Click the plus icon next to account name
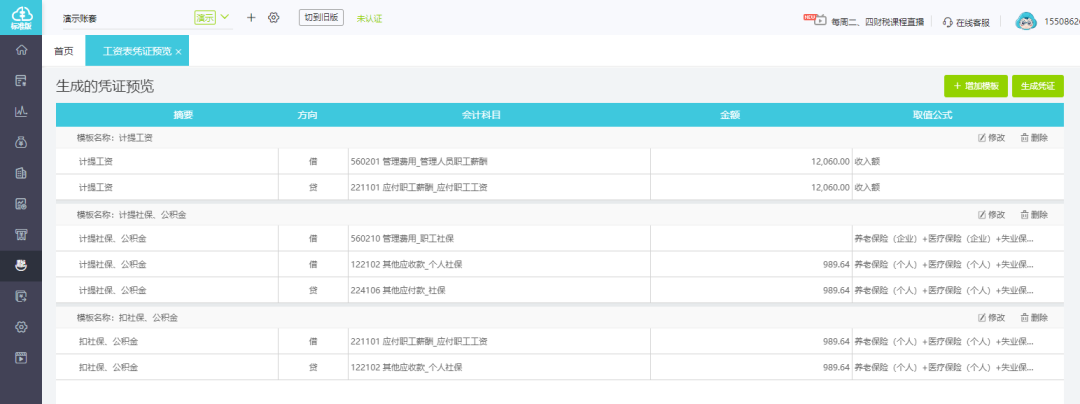This screenshot has width=1080, height=404. 251,18
